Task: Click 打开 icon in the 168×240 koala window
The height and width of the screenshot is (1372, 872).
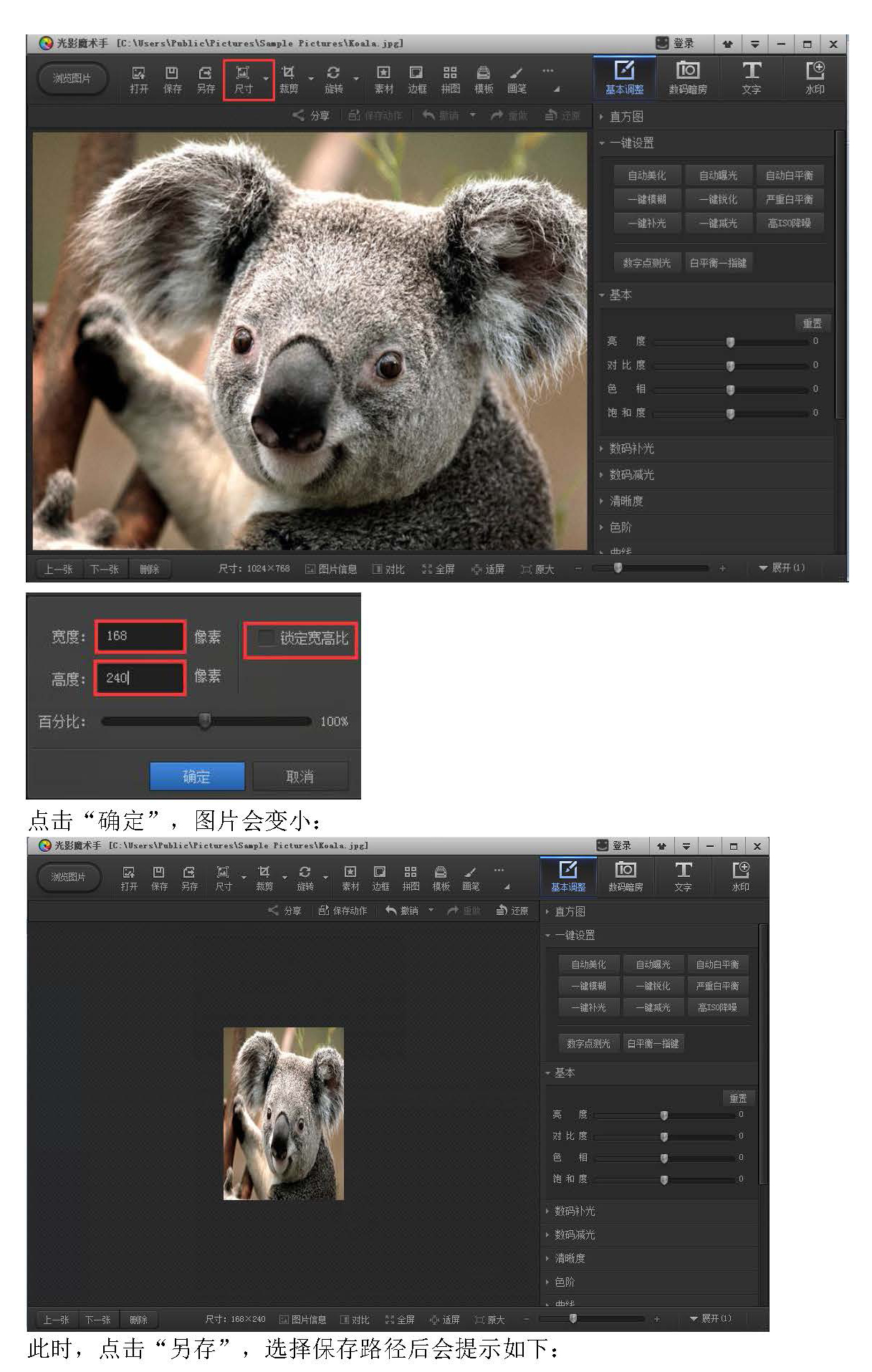Action: (x=129, y=878)
